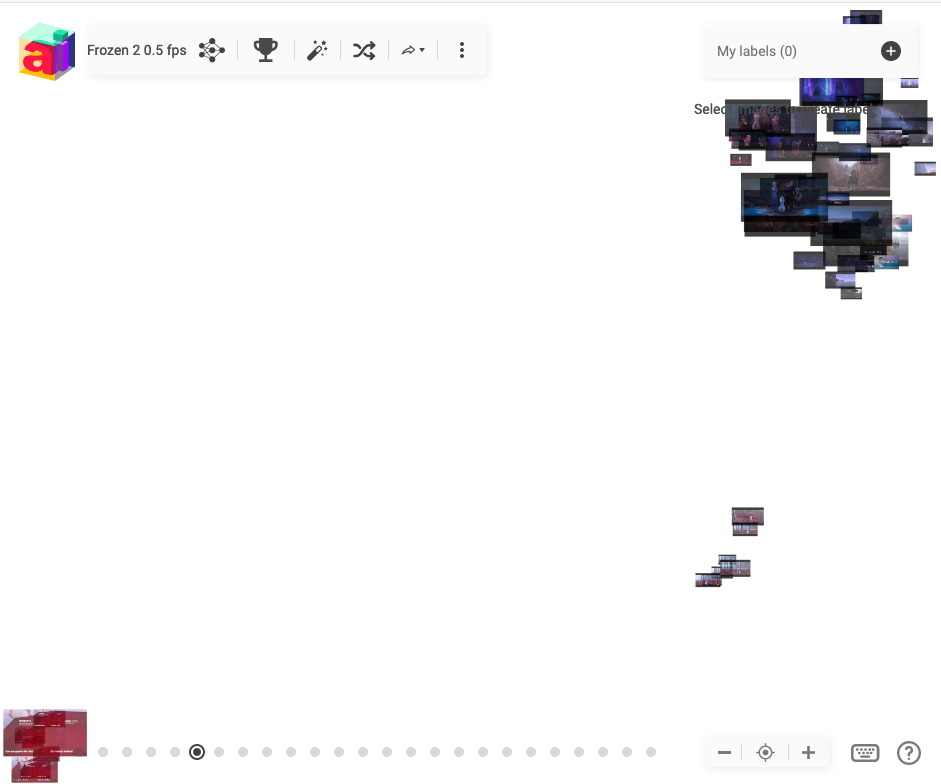Click the shuffle arrows icon
Screen dimensions: 941x784
pyautogui.click(x=364, y=50)
